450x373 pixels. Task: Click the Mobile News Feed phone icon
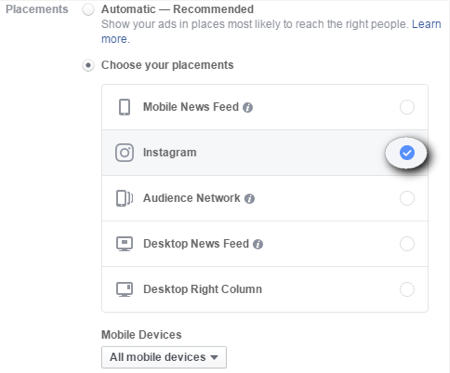[x=124, y=107]
